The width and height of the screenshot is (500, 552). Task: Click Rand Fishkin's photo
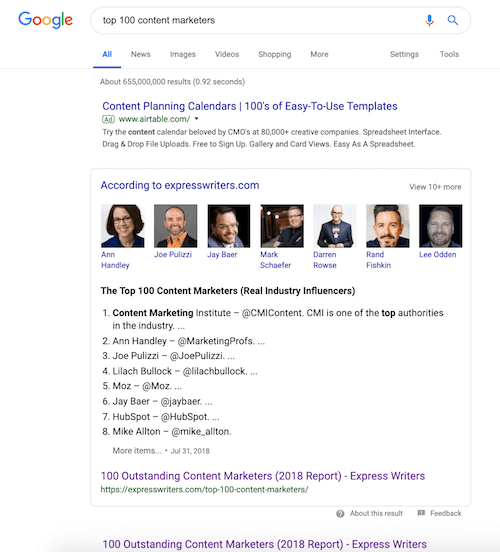point(388,226)
